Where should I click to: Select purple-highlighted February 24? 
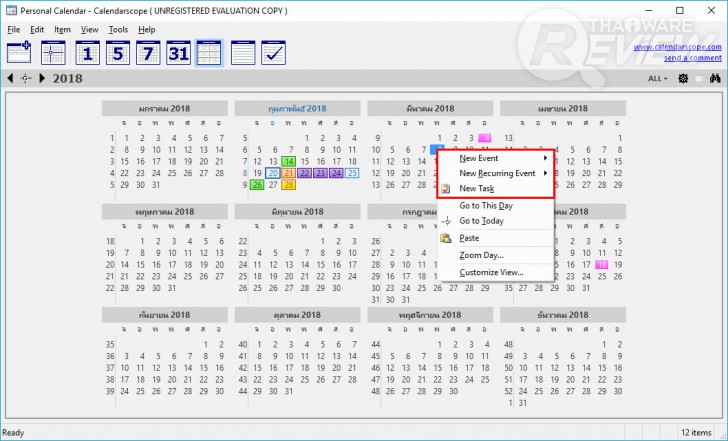pyautogui.click(x=336, y=173)
